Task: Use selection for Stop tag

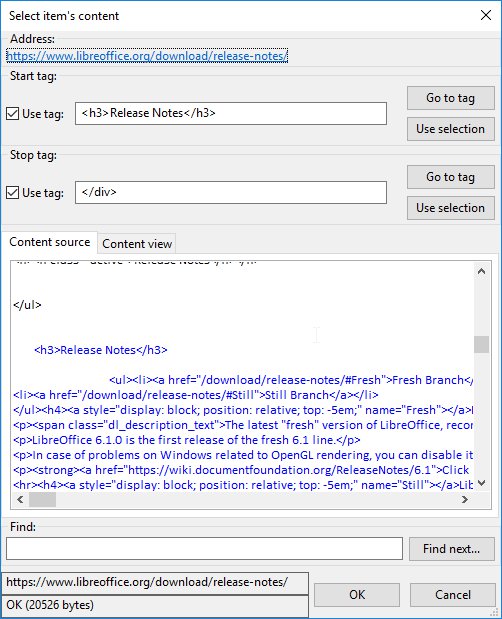Action: pyautogui.click(x=450, y=208)
